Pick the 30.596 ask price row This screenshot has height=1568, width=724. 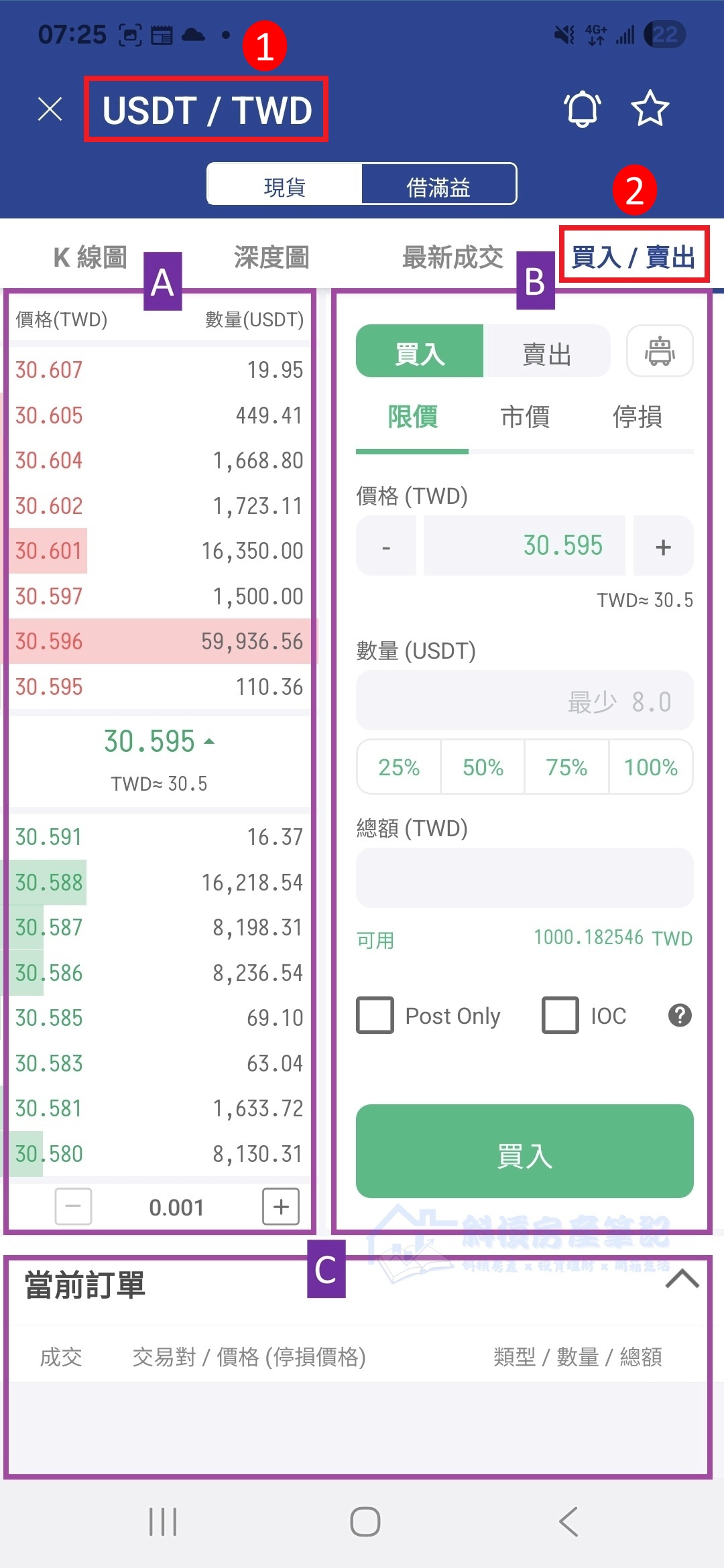160,641
